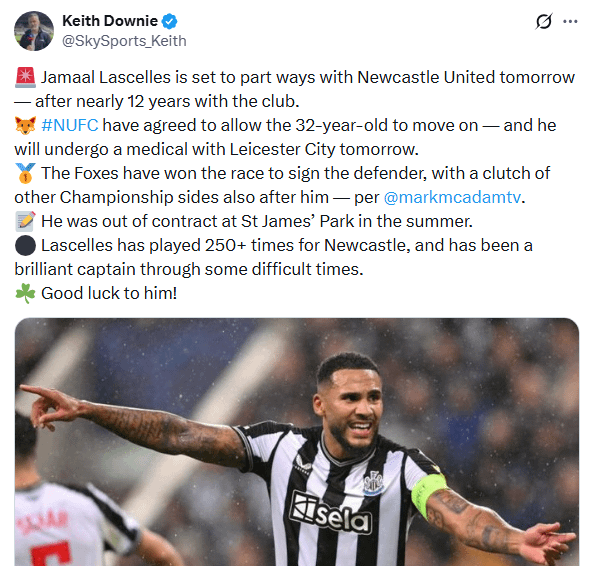Click the shamrock emoji
The image size is (596, 566).
click(x=25, y=293)
